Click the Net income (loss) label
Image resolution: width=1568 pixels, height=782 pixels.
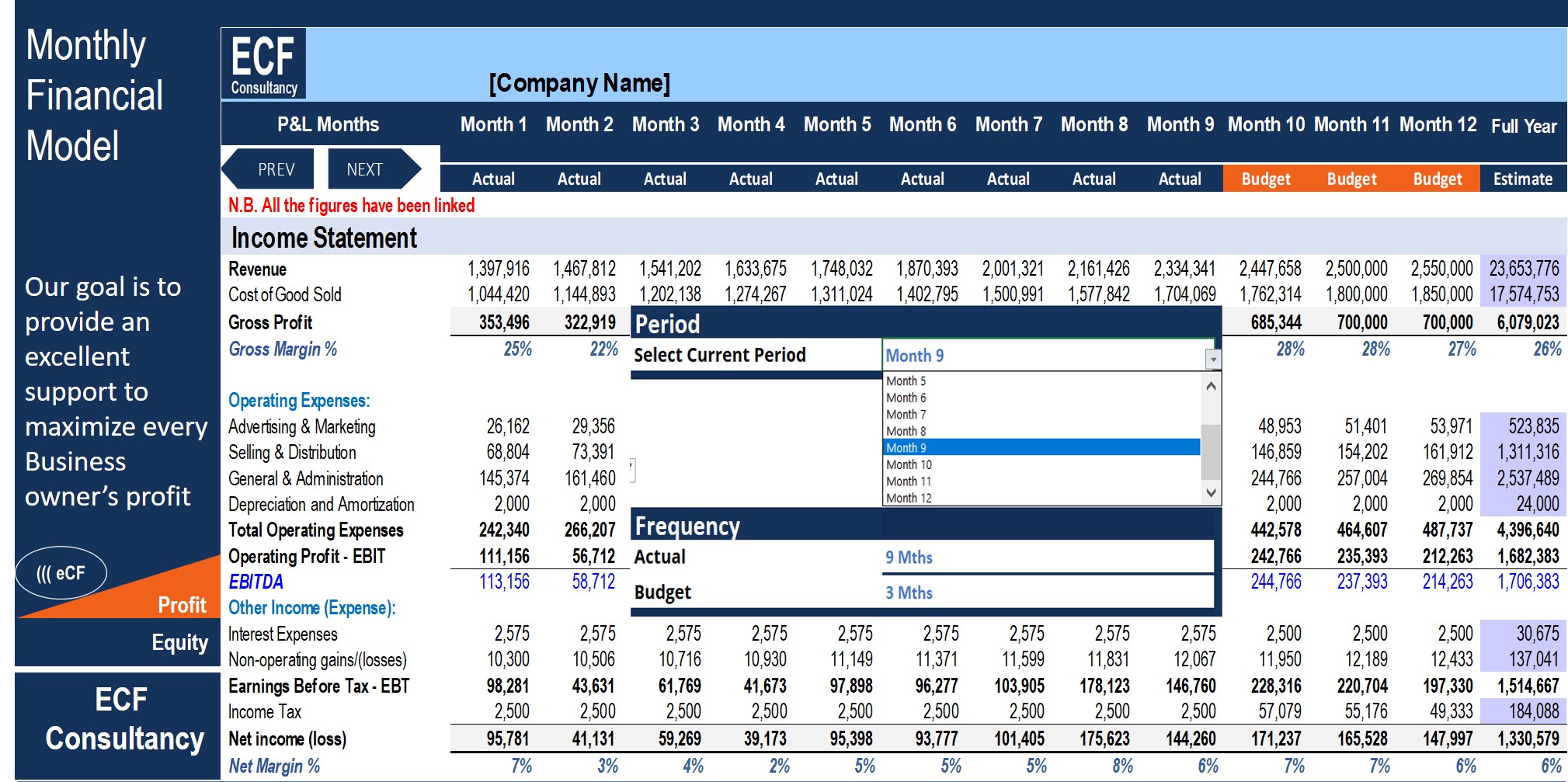pyautogui.click(x=287, y=739)
